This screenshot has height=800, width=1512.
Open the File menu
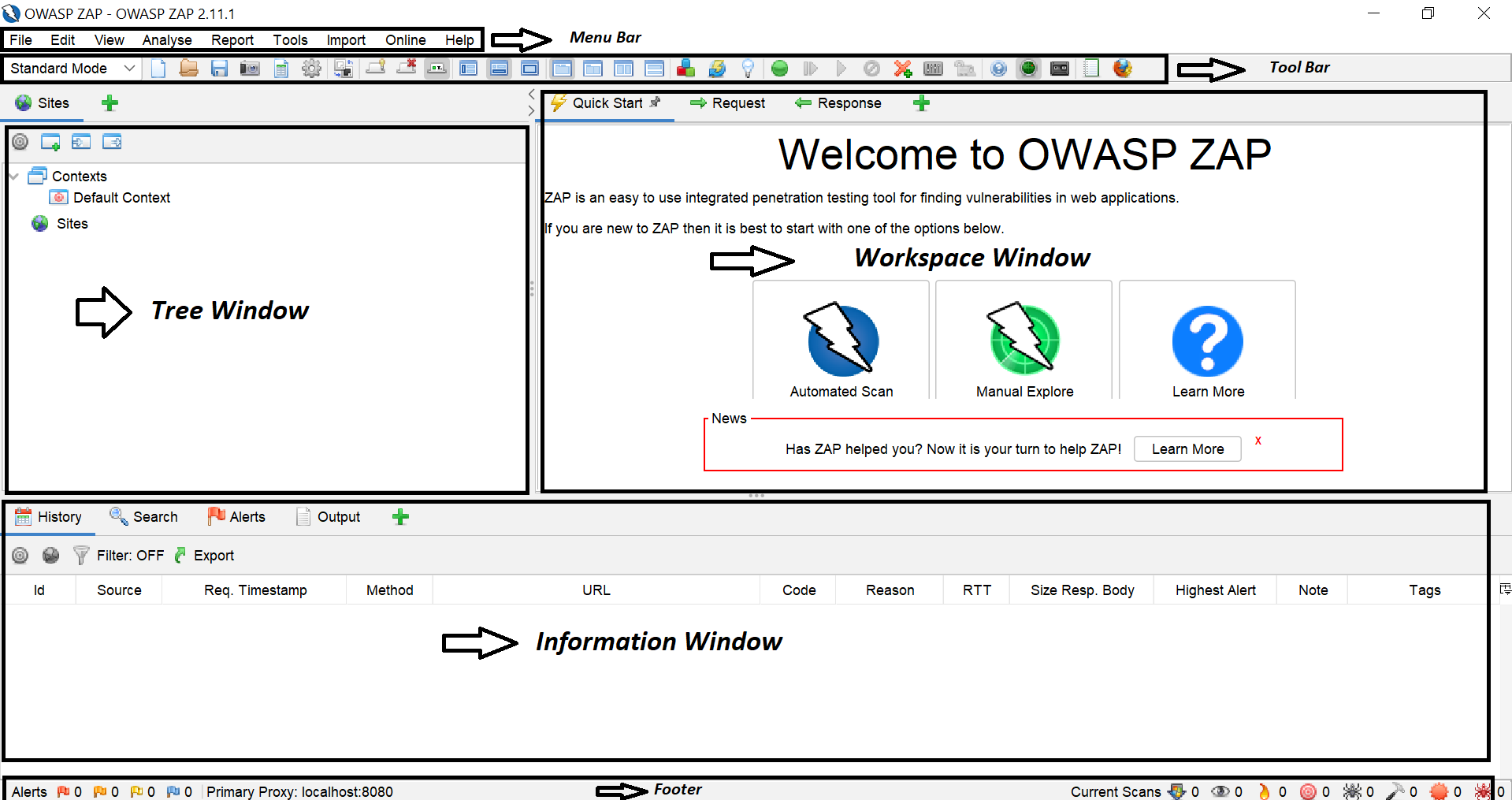pyautogui.click(x=21, y=40)
